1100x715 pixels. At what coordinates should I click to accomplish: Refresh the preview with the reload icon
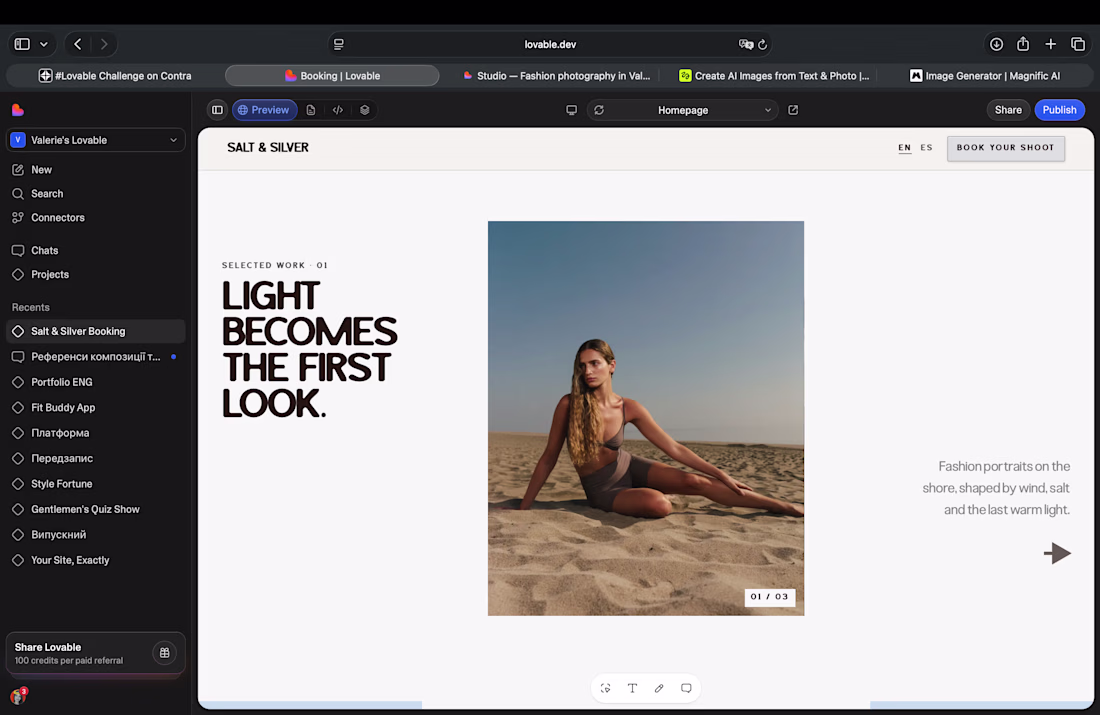[x=599, y=110]
